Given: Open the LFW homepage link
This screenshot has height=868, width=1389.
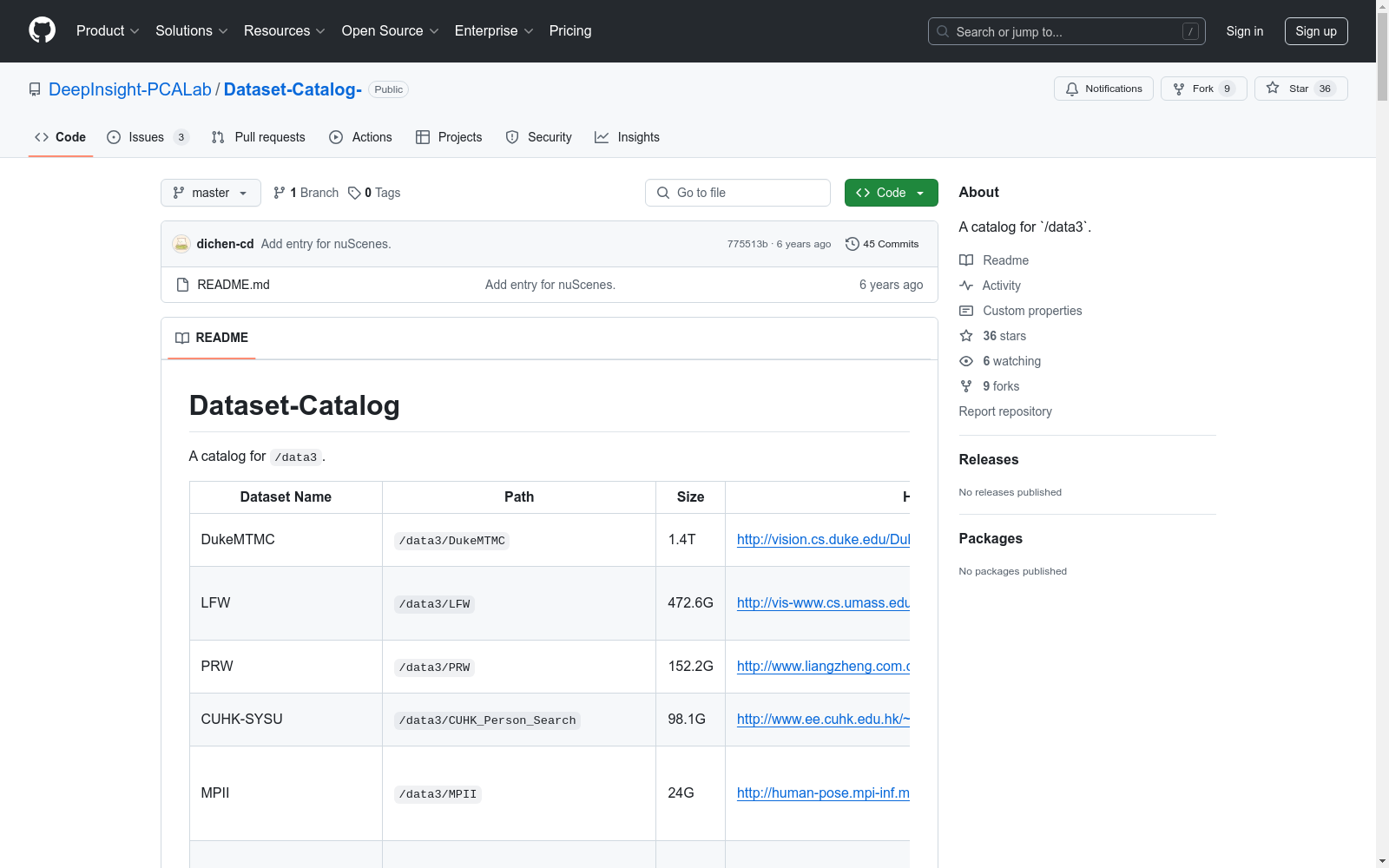Looking at the screenshot, I should tap(823, 603).
